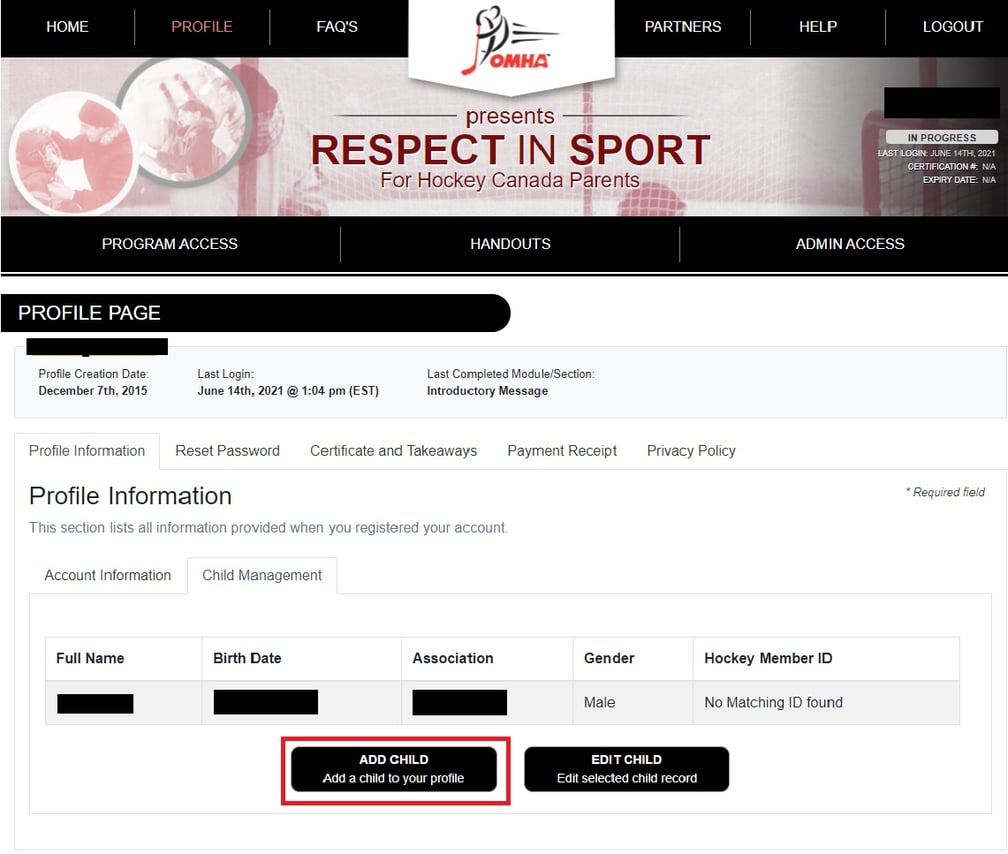Image resolution: width=1008 pixels, height=854 pixels.
Task: Click EDIT CHILD to edit selected record
Action: [x=626, y=769]
